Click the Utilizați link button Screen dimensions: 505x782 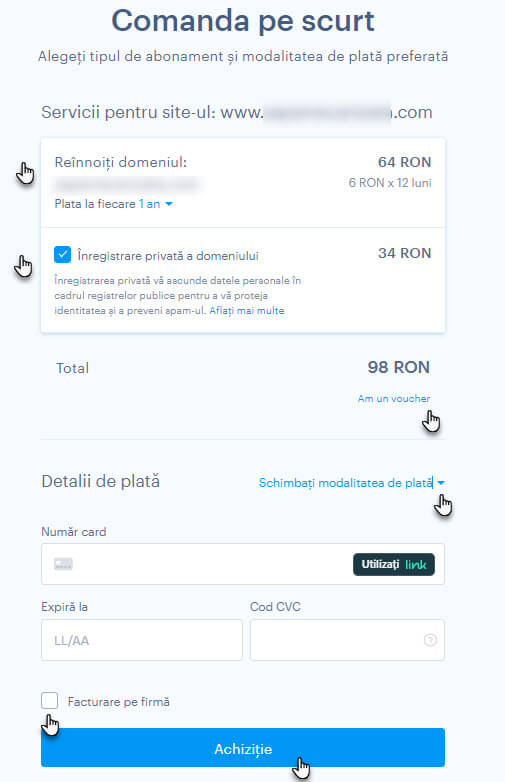pyautogui.click(x=394, y=565)
